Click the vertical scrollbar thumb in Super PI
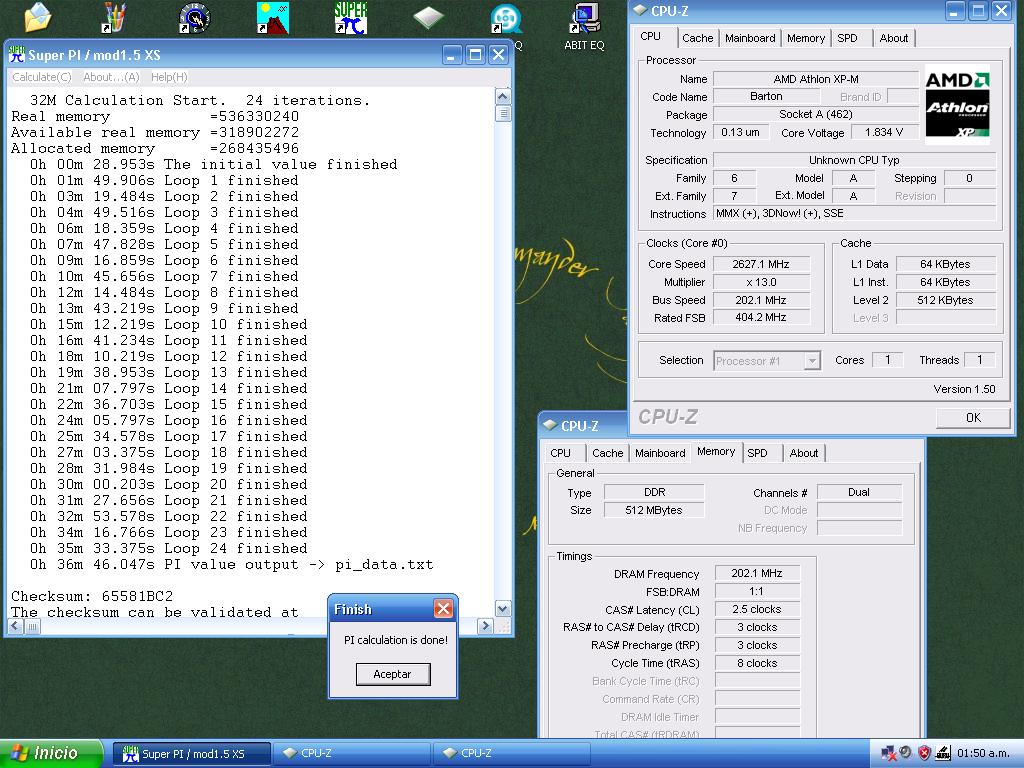This screenshot has height=768, width=1024. point(503,113)
